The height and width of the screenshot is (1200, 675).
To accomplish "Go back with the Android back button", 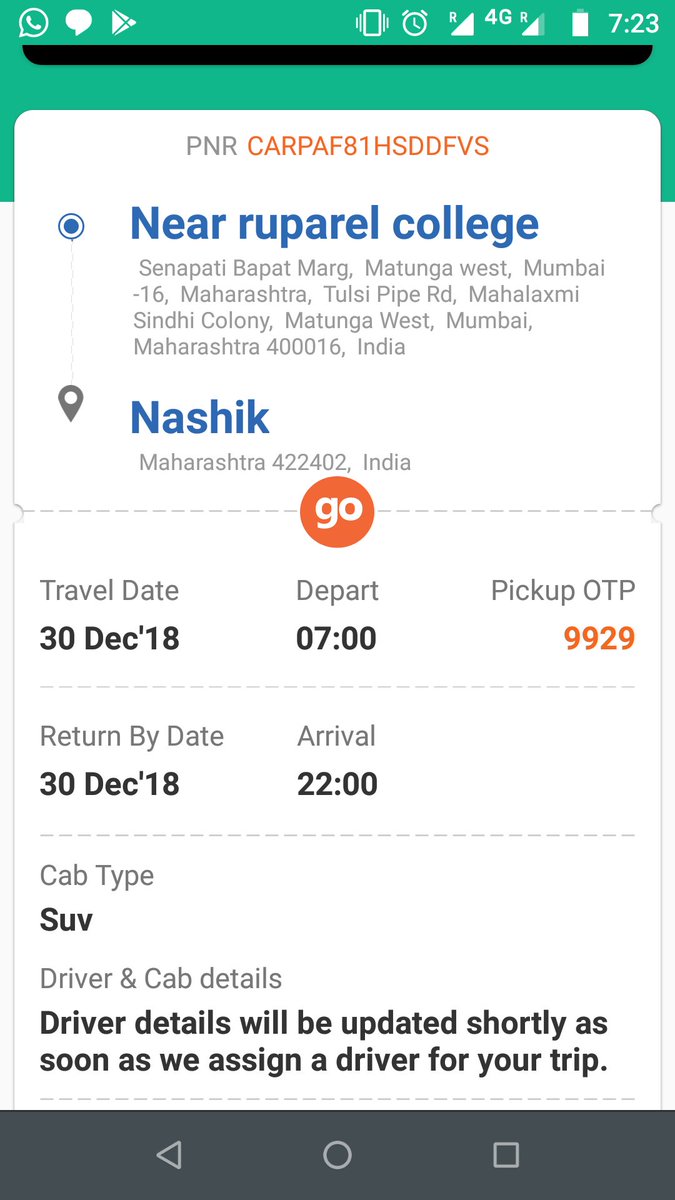I will point(169,1155).
